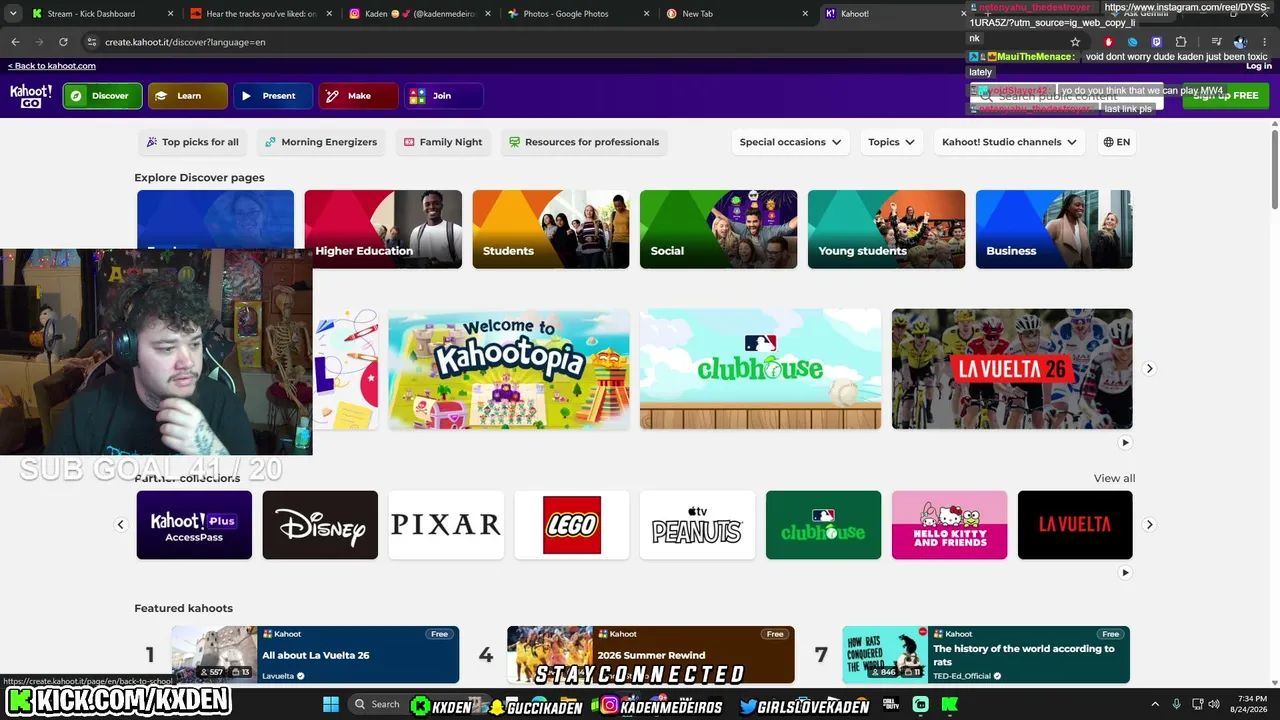Open the Pixar partner collection
The height and width of the screenshot is (720, 1280).
click(446, 525)
